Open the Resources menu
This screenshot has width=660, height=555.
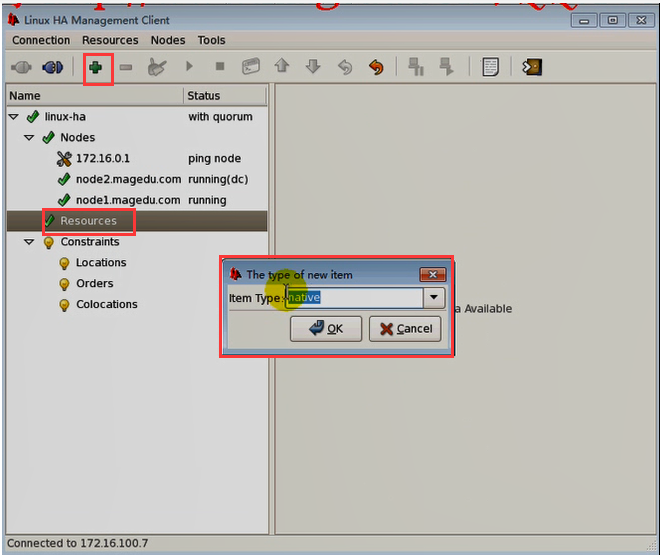coord(110,40)
